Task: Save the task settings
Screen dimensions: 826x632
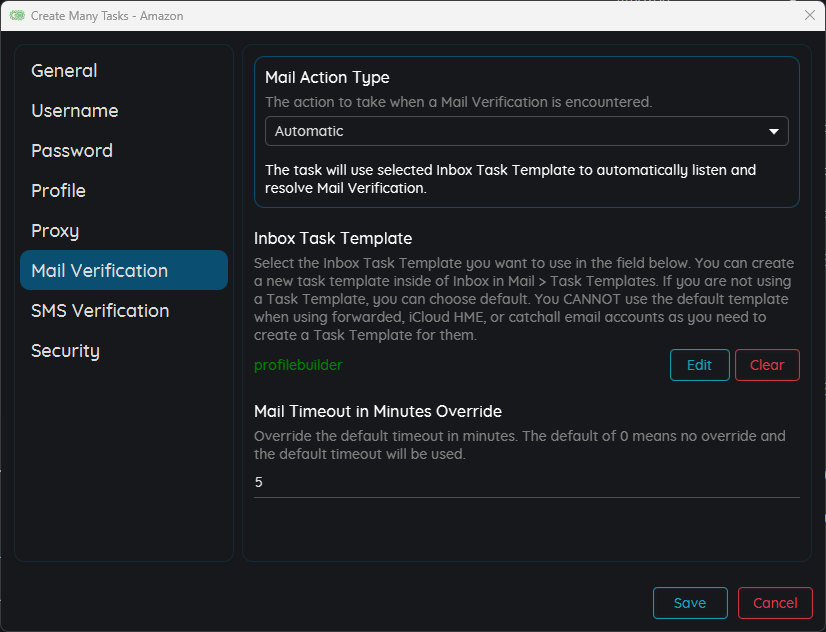Action: [690, 603]
